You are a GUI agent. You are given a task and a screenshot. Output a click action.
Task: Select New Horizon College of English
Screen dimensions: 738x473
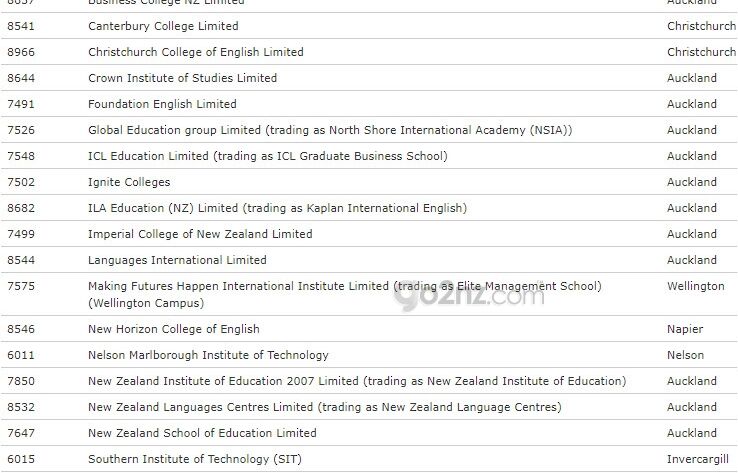pos(173,329)
